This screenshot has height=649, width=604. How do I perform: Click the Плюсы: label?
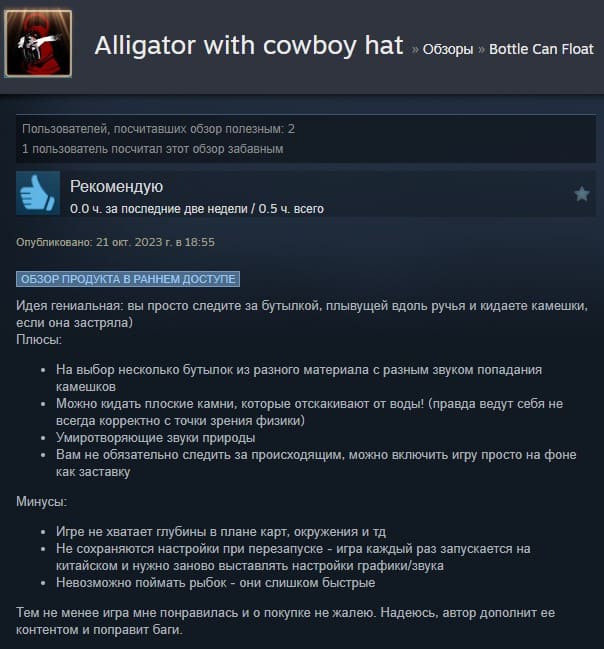[39, 339]
